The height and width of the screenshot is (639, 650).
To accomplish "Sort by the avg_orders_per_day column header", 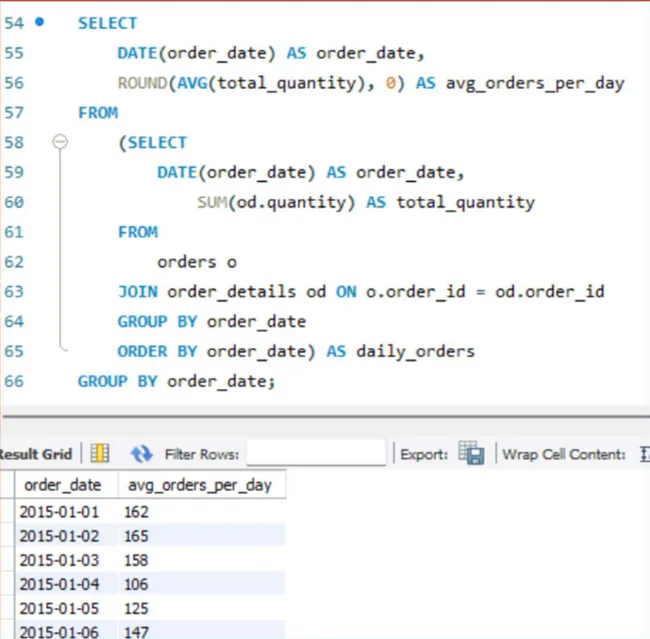I will 200,485.
